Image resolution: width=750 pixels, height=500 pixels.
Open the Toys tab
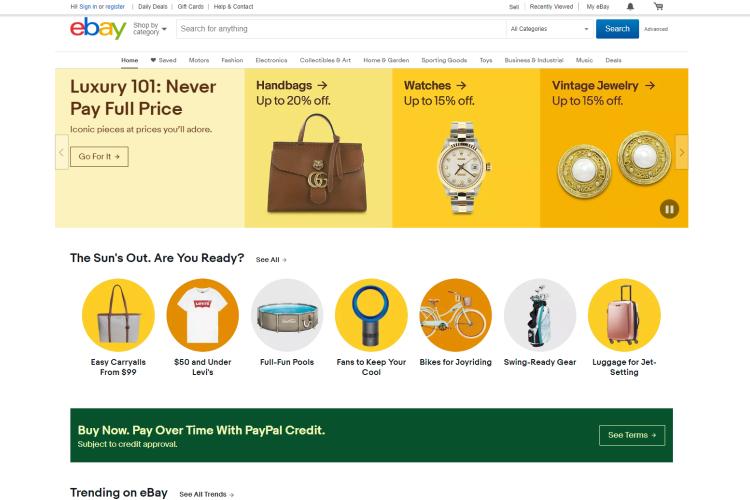pos(486,60)
